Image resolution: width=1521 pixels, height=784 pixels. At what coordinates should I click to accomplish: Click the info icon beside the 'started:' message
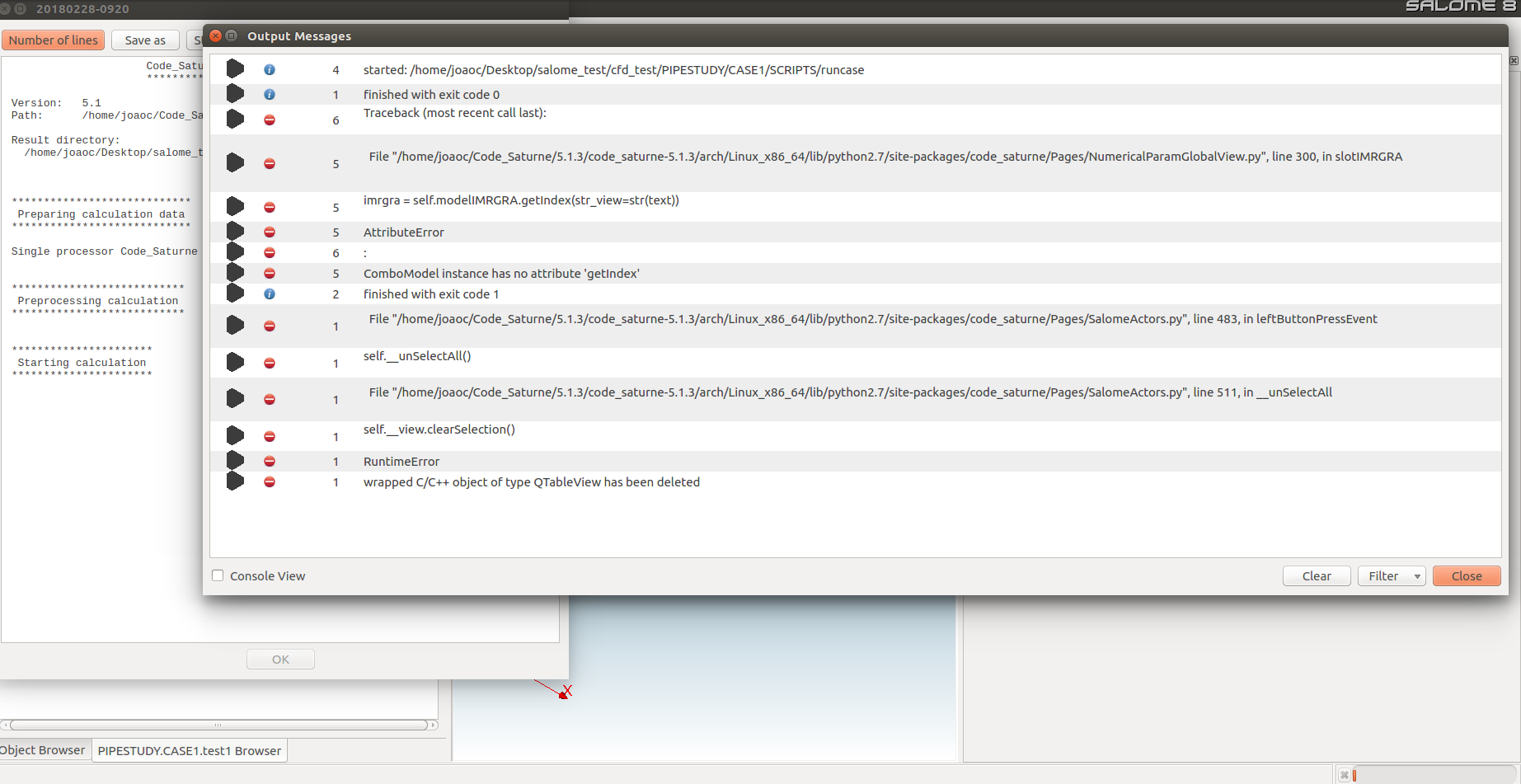coord(270,70)
